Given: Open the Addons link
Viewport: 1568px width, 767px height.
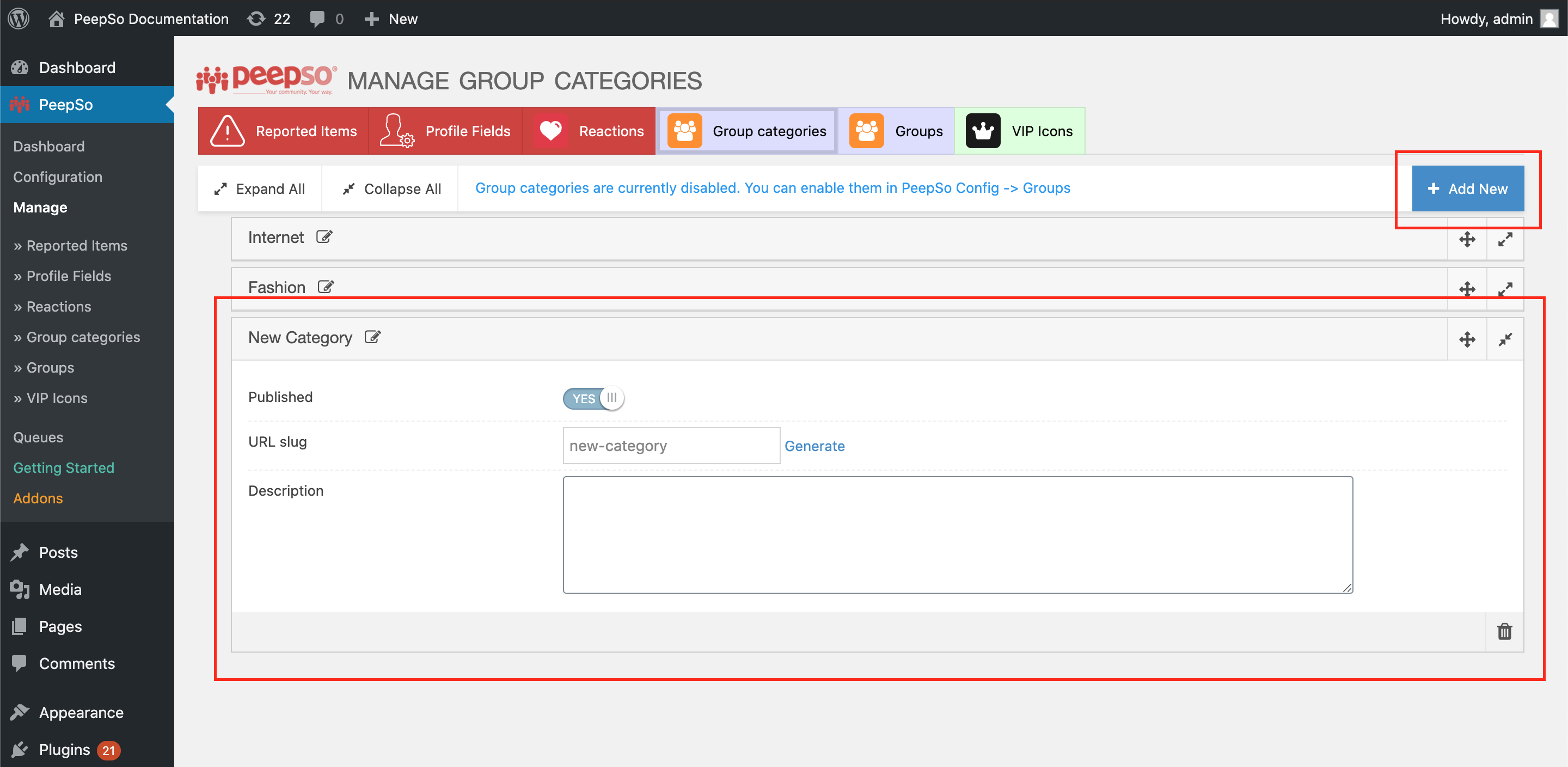Looking at the screenshot, I should tap(38, 498).
